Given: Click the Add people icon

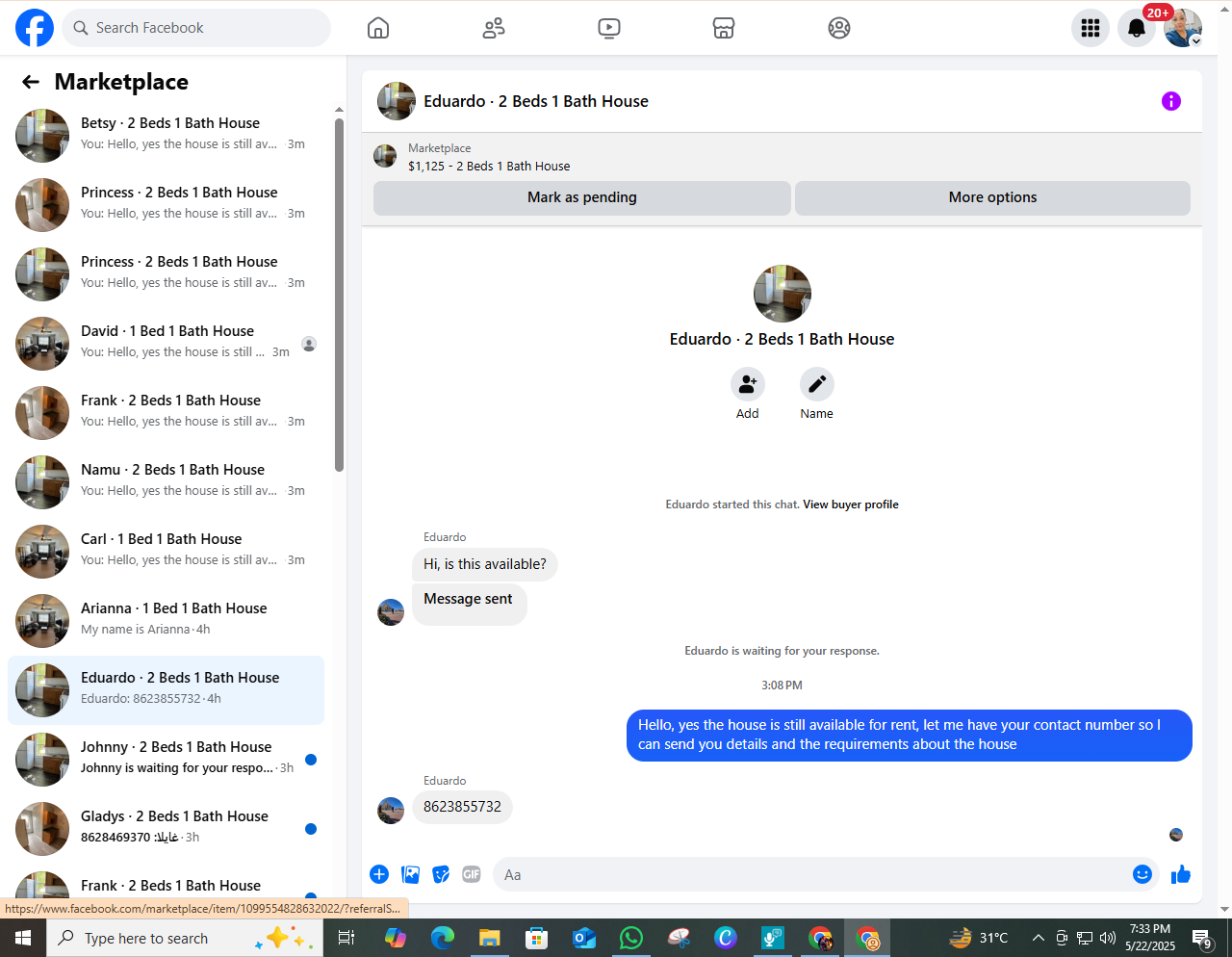Looking at the screenshot, I should point(748,384).
